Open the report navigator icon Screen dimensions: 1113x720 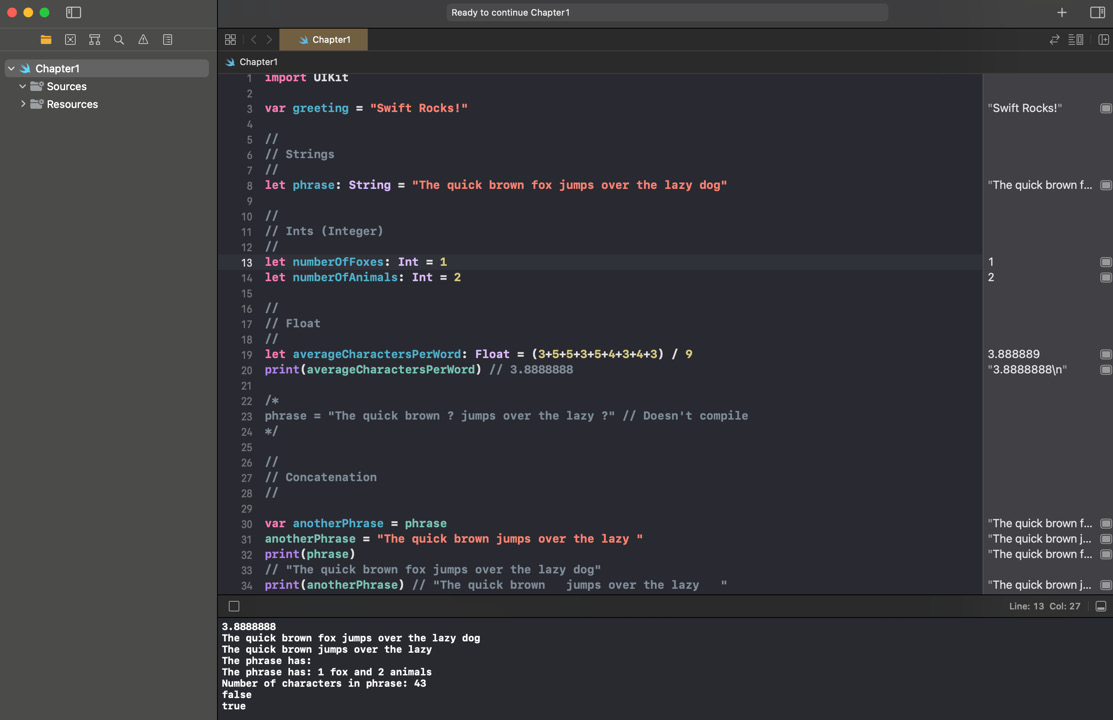(x=167, y=40)
